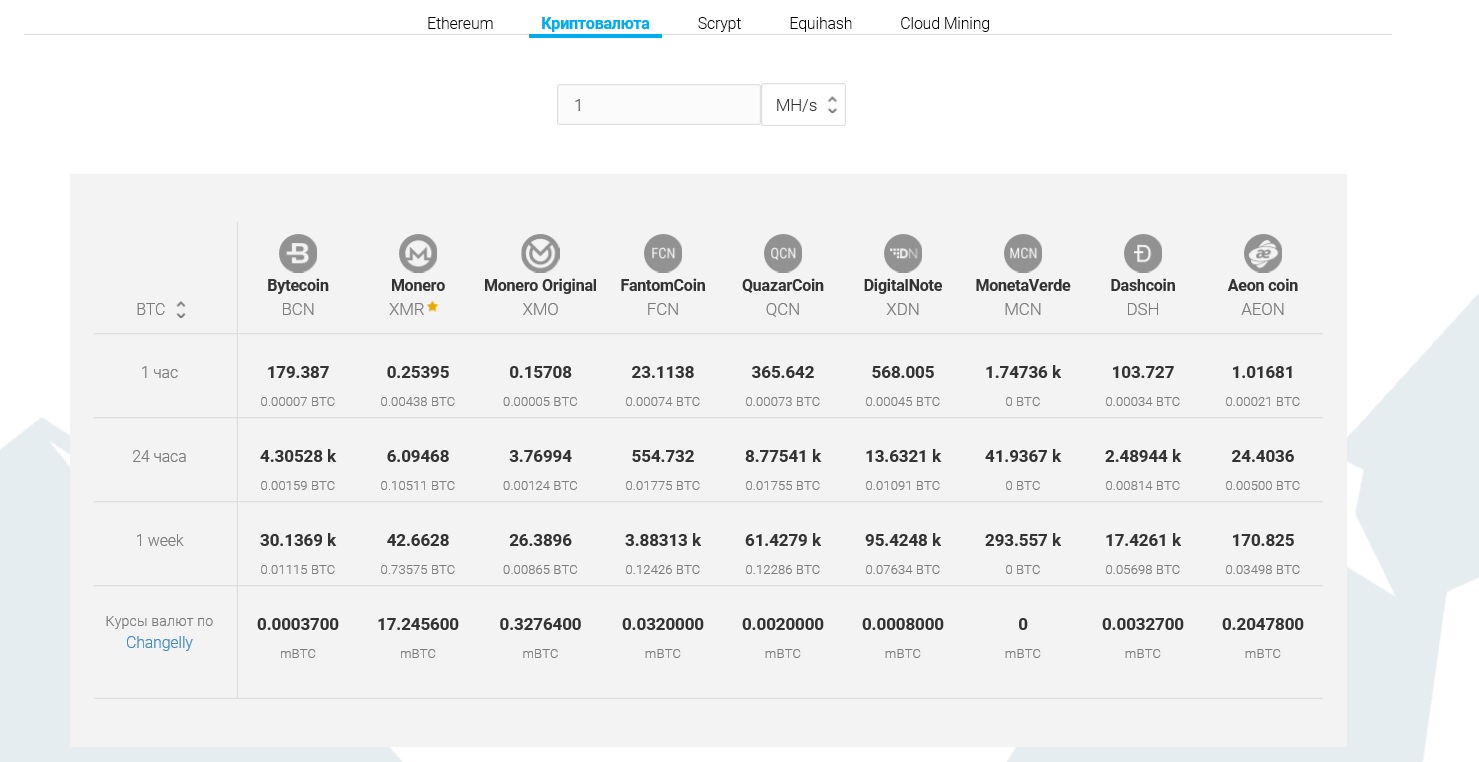
Task: Click the MonetaVerde MCN icon
Action: click(1023, 254)
